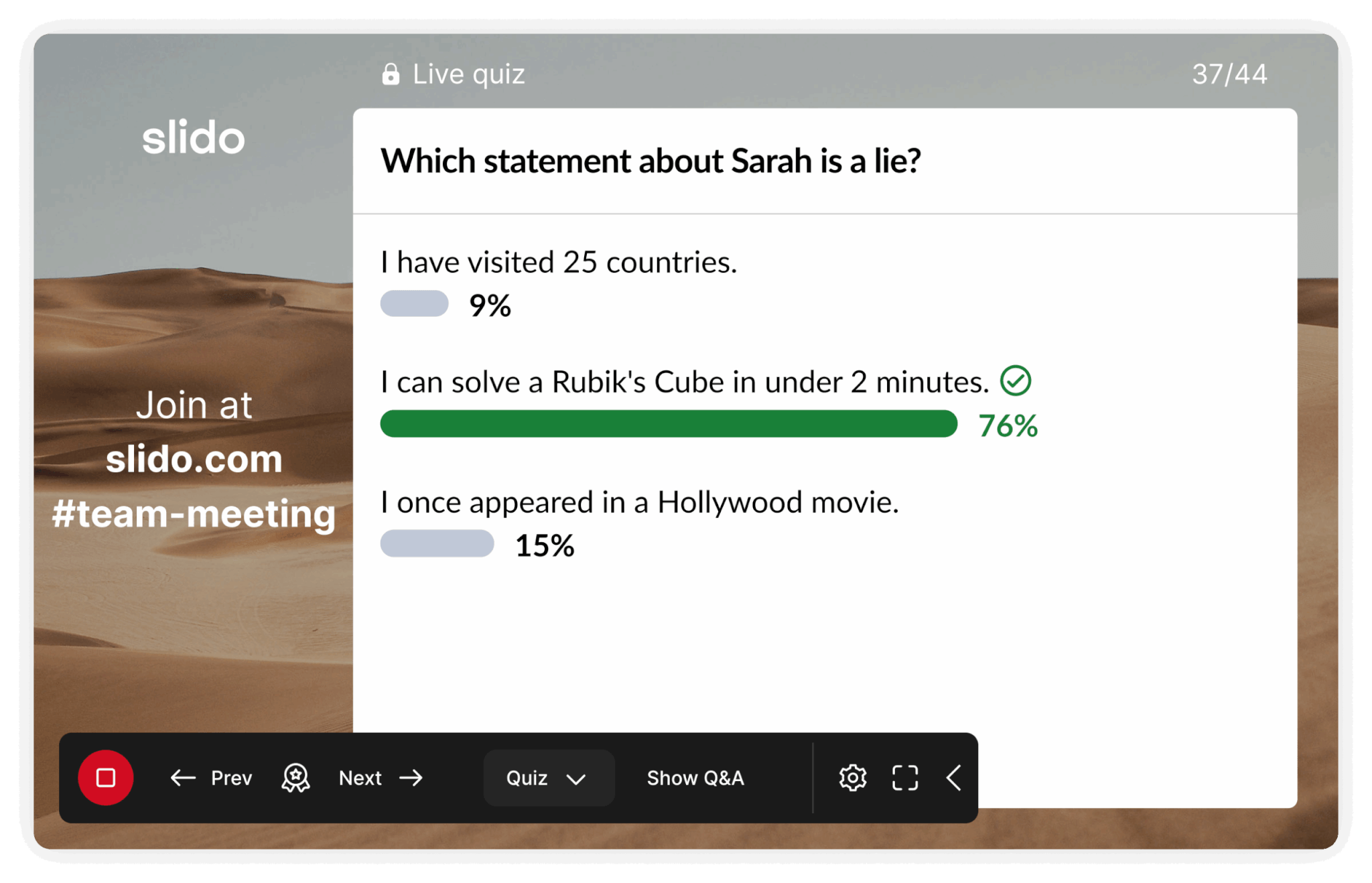The image size is (1372, 883).
Task: Click Show Q&A
Action: coord(695,778)
